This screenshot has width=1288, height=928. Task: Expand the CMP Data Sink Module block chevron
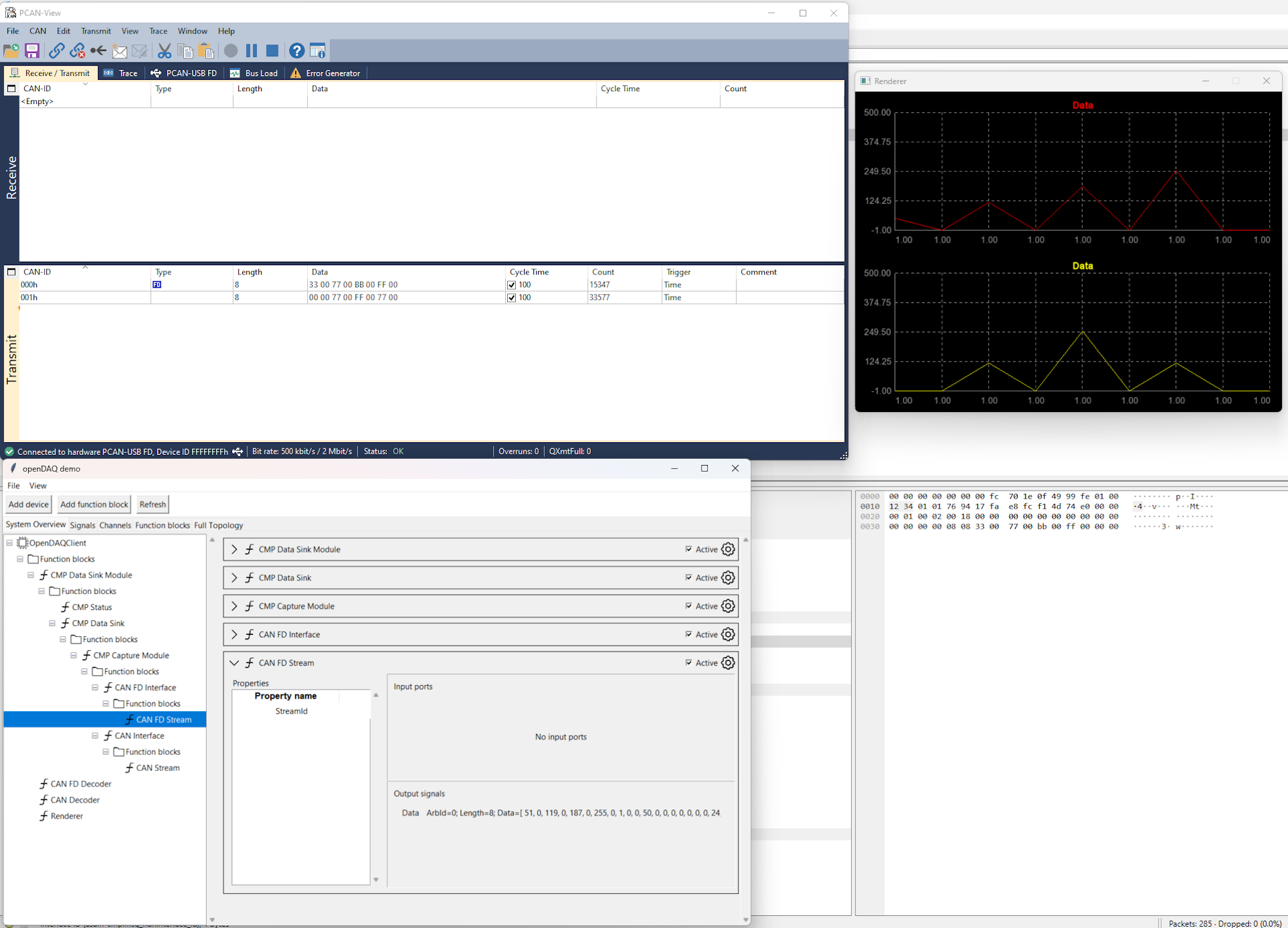pos(234,550)
